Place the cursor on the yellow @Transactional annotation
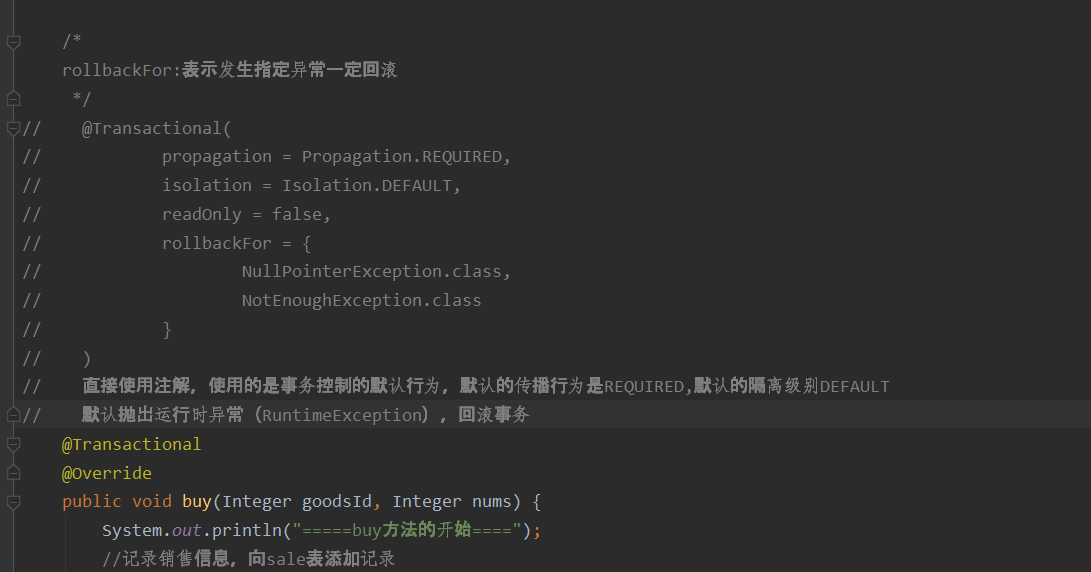Screen dimensions: 1091x572 132,445
